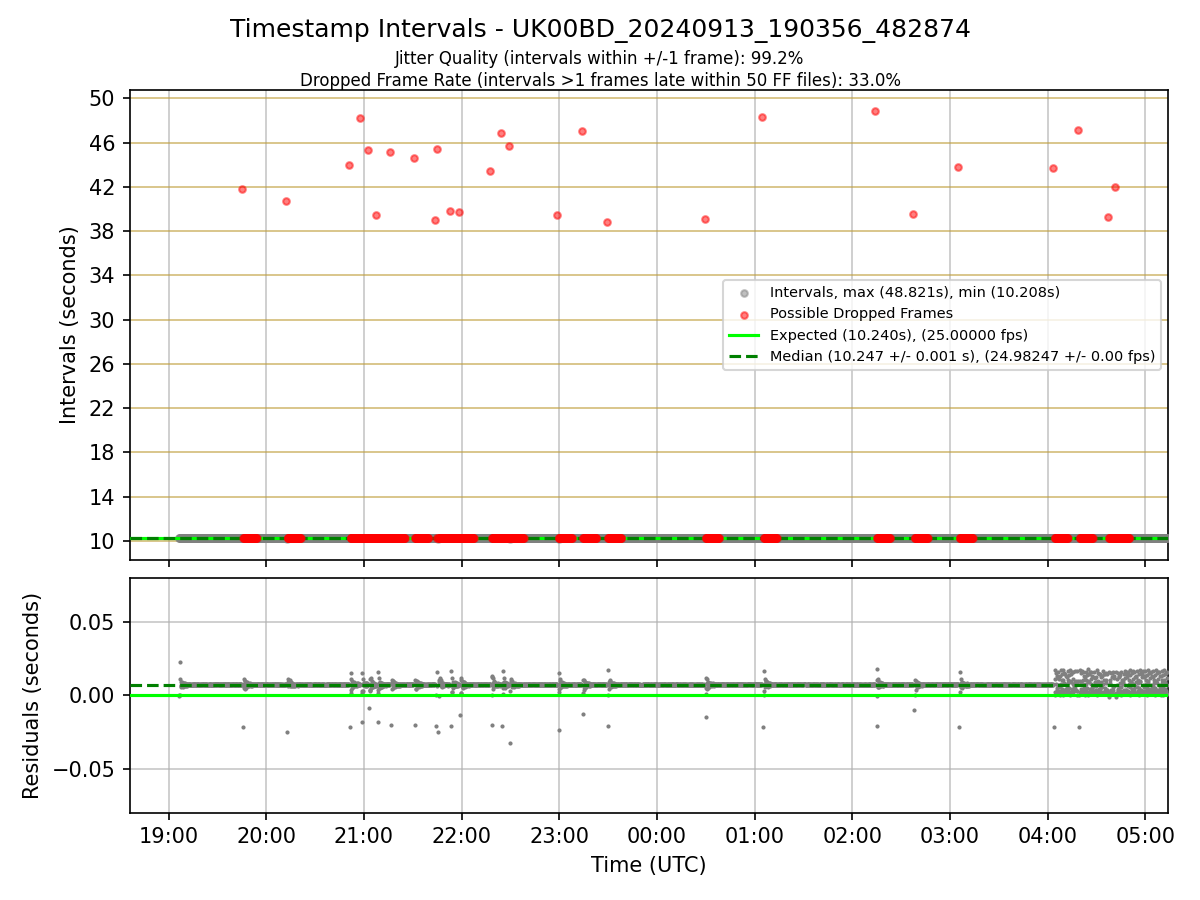
Task: Click the 'Time (UTC)' x-axis label
Action: click(648, 865)
